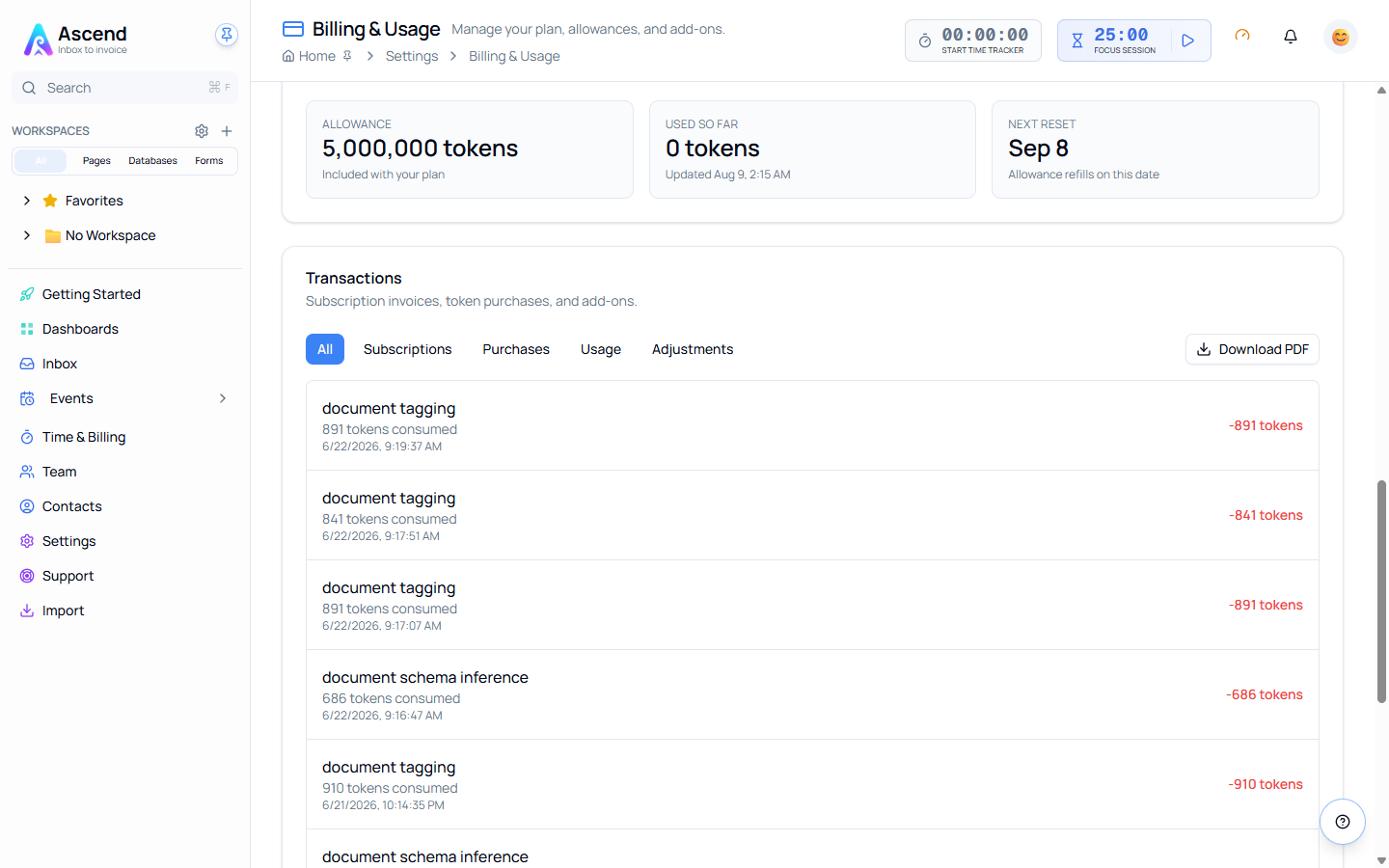
Task: Select the Forms workspace filter tab
Action: [209, 161]
